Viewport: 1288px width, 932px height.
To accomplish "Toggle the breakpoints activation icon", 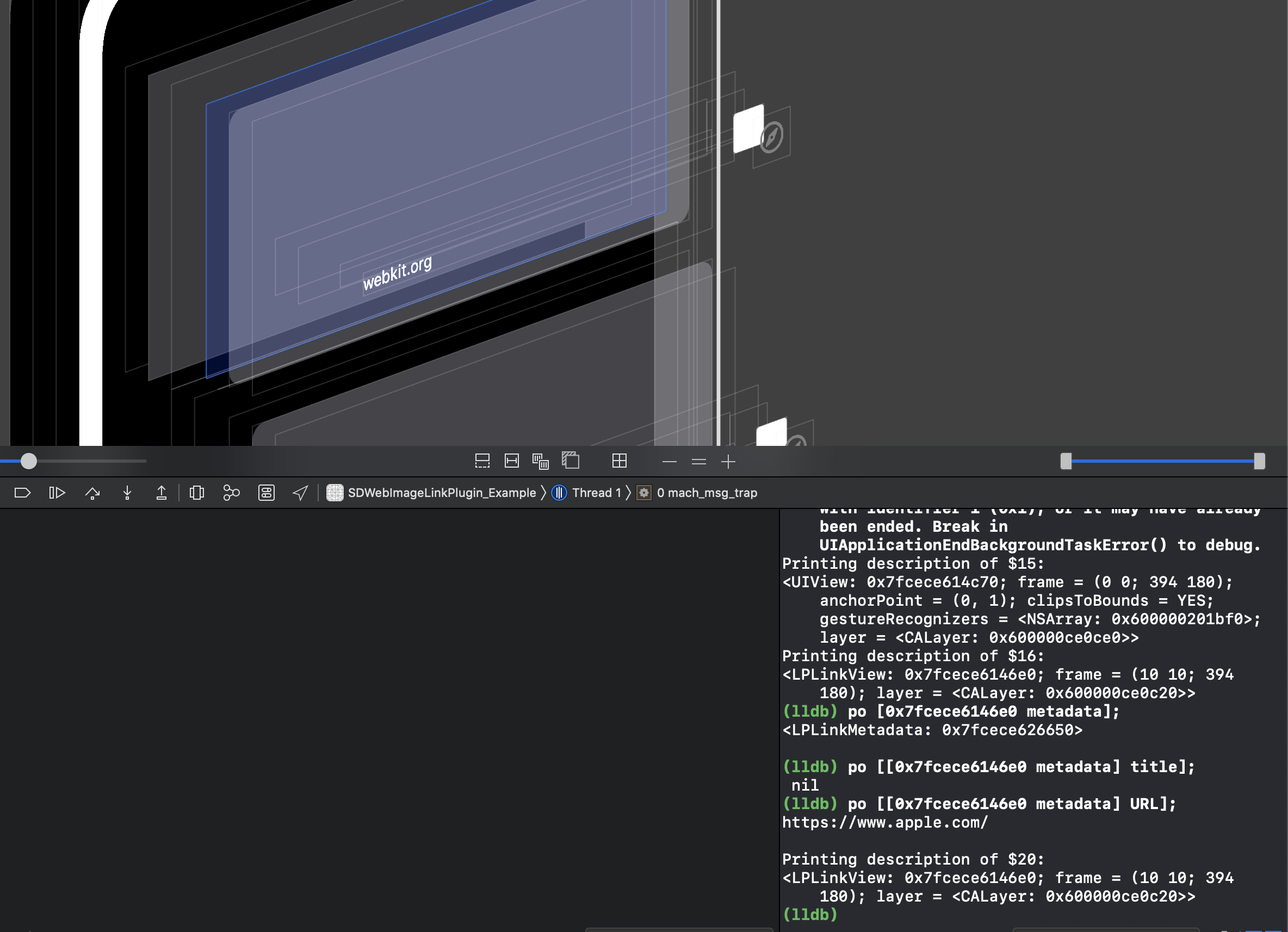I will (22, 493).
